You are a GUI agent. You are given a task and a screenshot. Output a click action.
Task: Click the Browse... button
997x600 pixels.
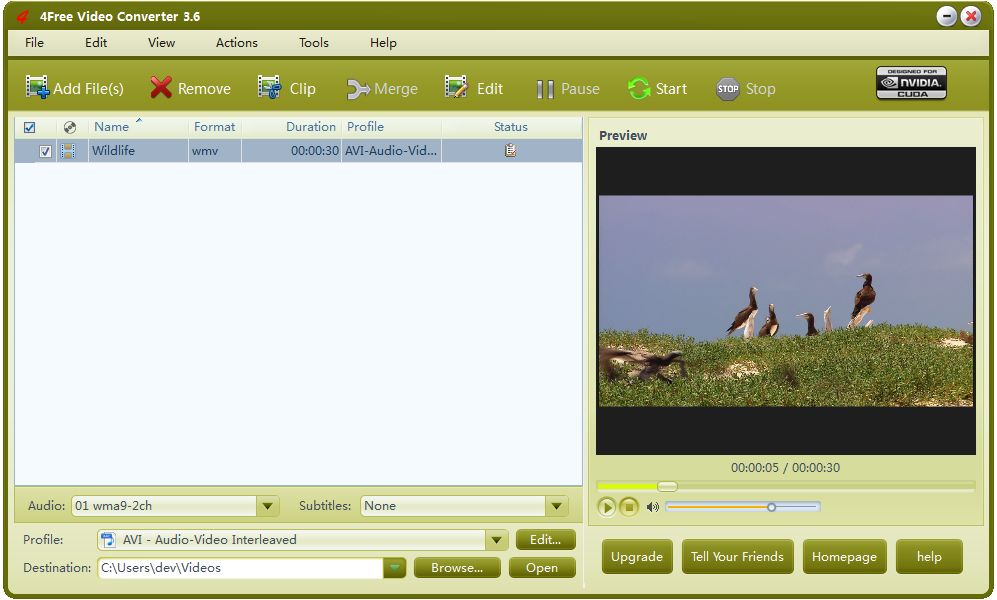tap(457, 568)
